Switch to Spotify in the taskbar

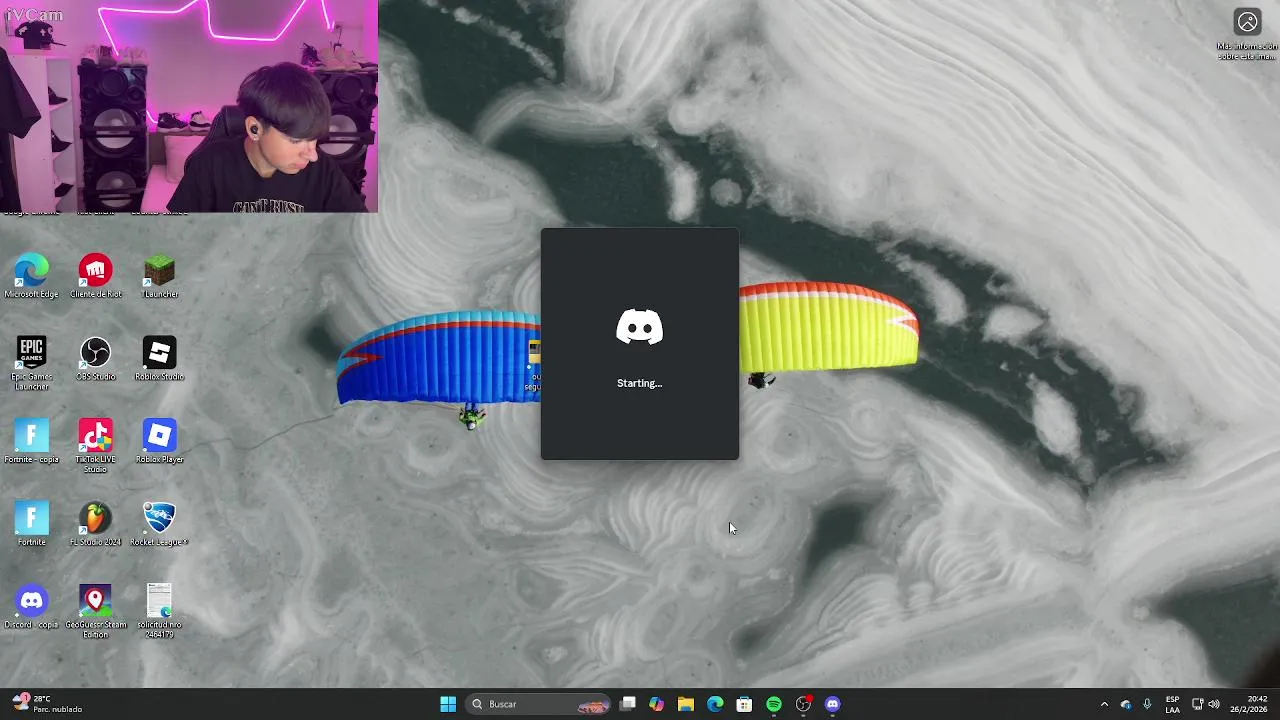click(774, 704)
